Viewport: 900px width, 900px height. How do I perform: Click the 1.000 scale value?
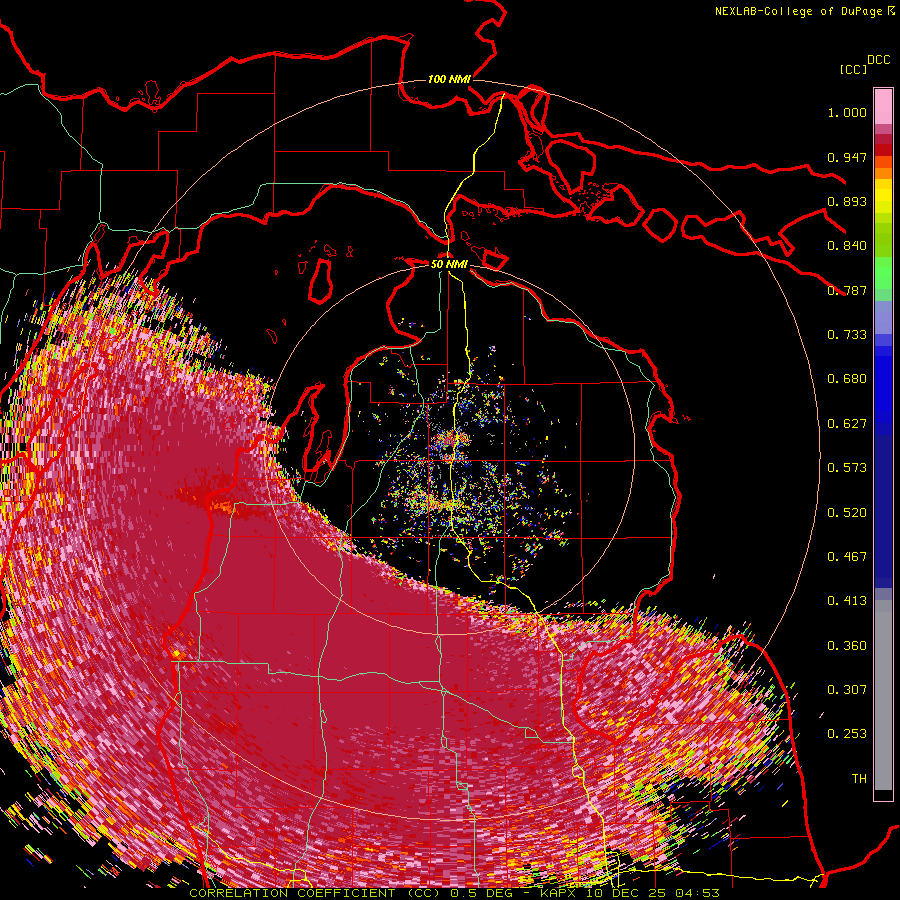(x=847, y=112)
